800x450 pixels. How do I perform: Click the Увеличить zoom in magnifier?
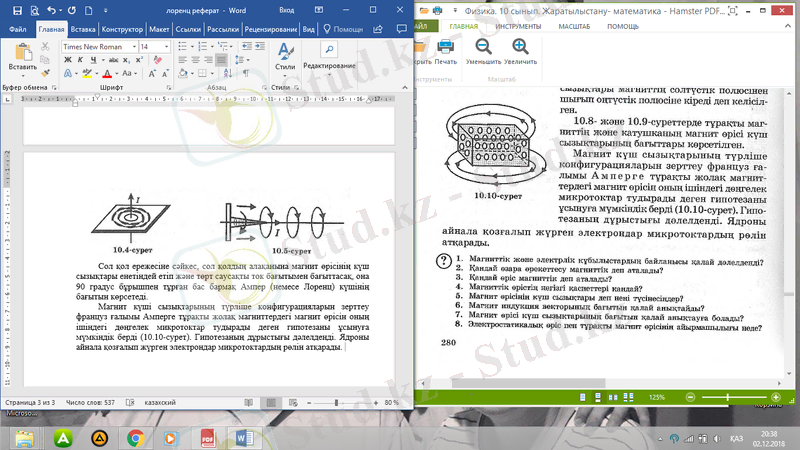521,49
